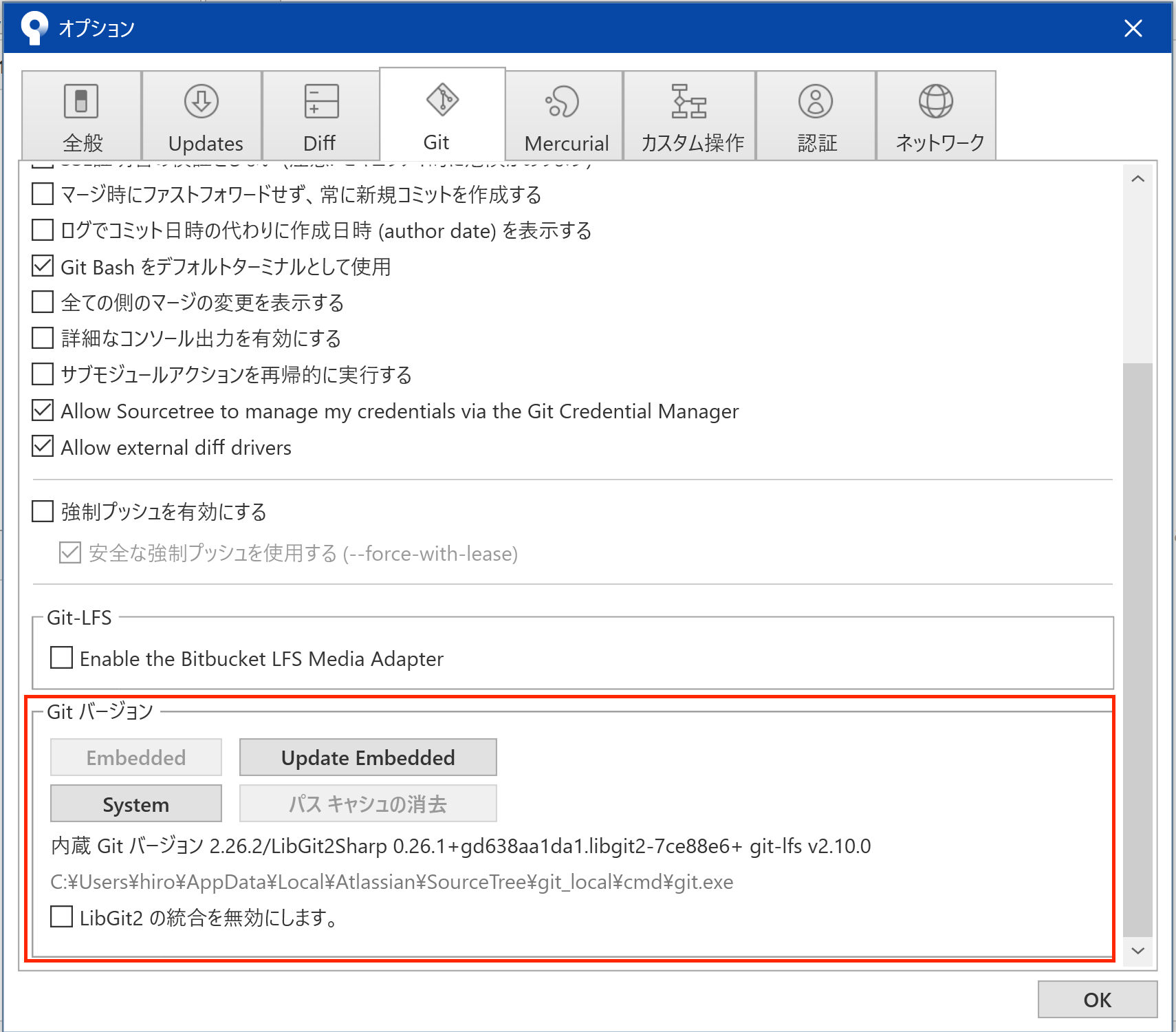This screenshot has height=1032, width=1176.
Task: Enable 強制プッシュを有効にする checkbox
Action: click(x=43, y=512)
